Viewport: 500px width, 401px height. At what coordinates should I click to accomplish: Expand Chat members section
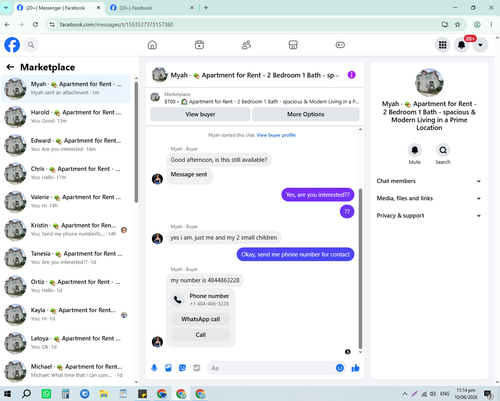pyautogui.click(x=429, y=181)
